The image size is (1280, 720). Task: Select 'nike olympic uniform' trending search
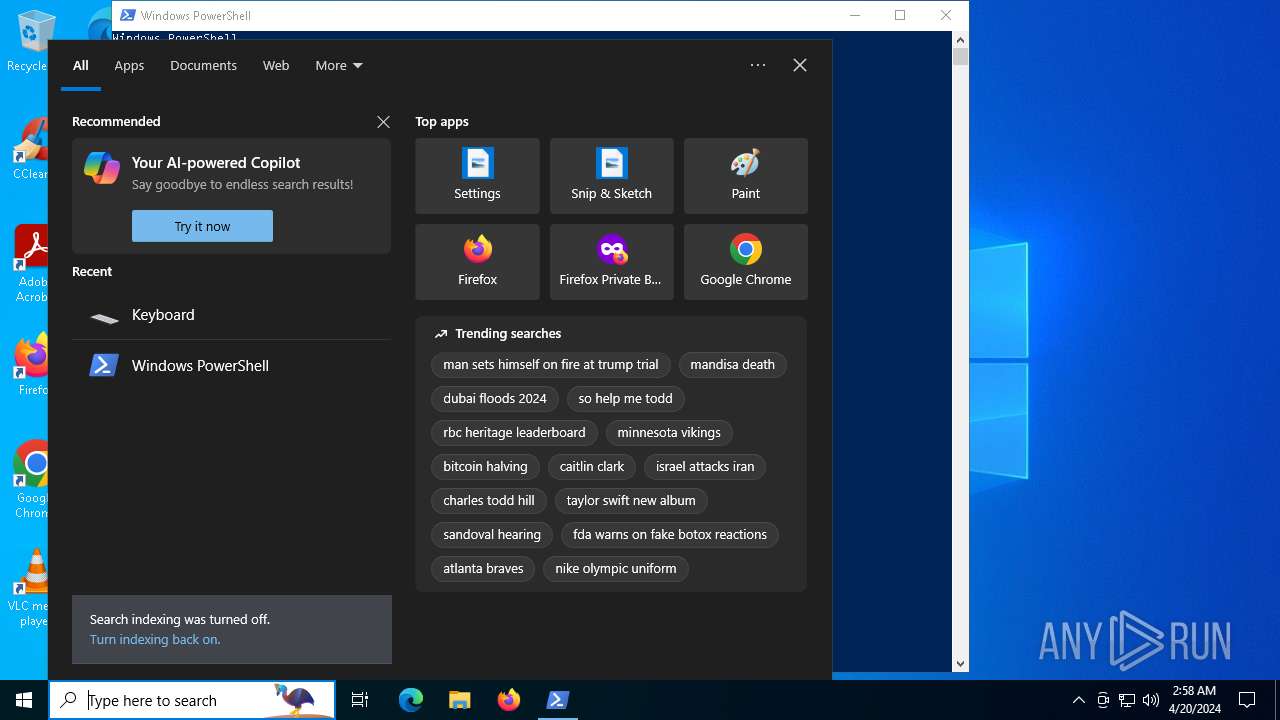pos(616,569)
